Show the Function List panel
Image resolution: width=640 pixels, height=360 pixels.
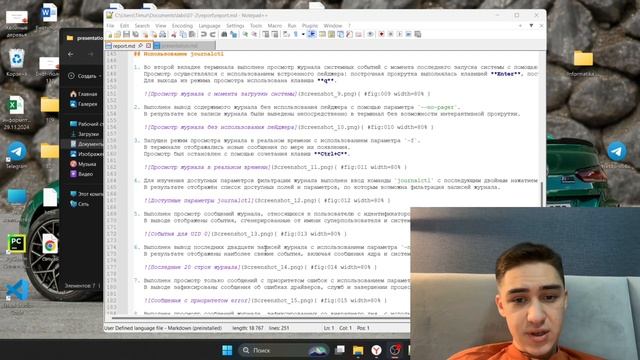pos(349,34)
